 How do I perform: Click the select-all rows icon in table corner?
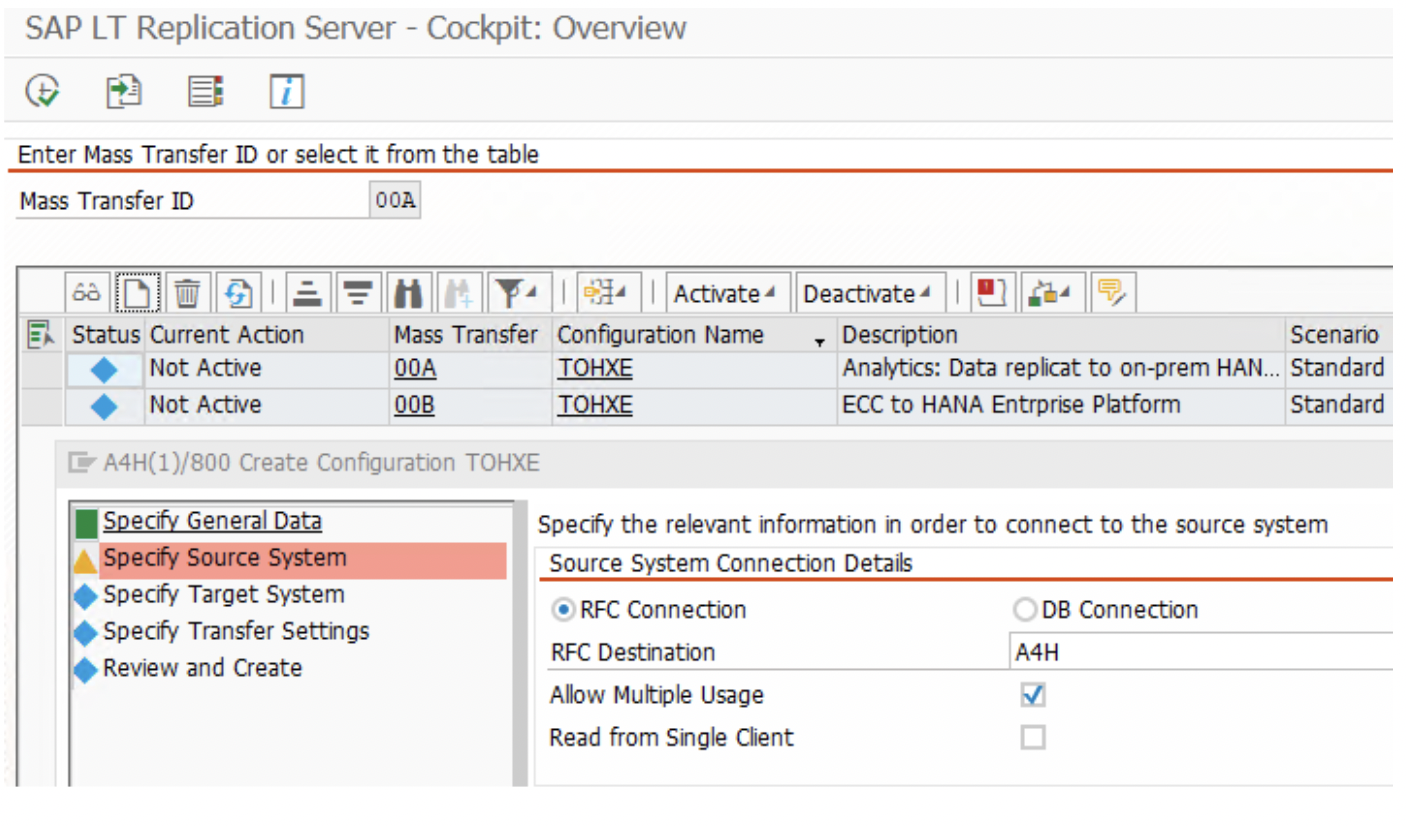(x=42, y=334)
